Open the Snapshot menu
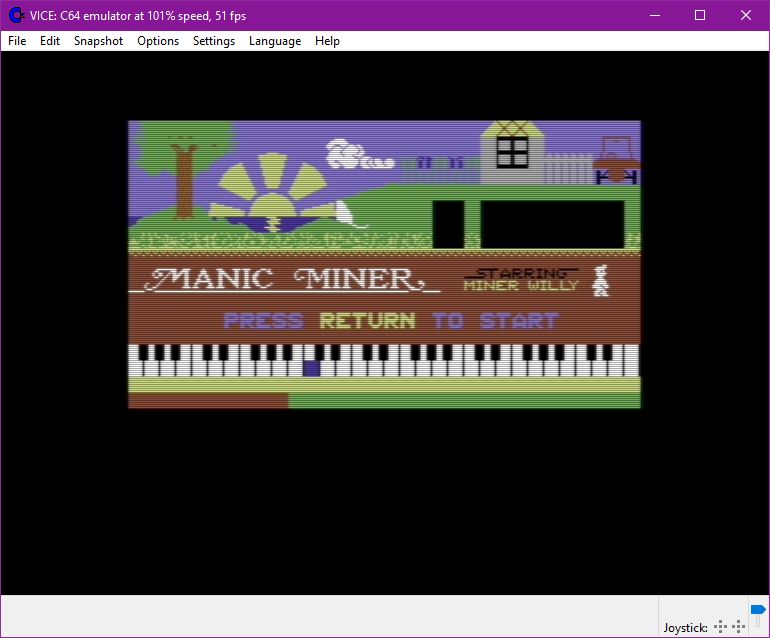 98,41
